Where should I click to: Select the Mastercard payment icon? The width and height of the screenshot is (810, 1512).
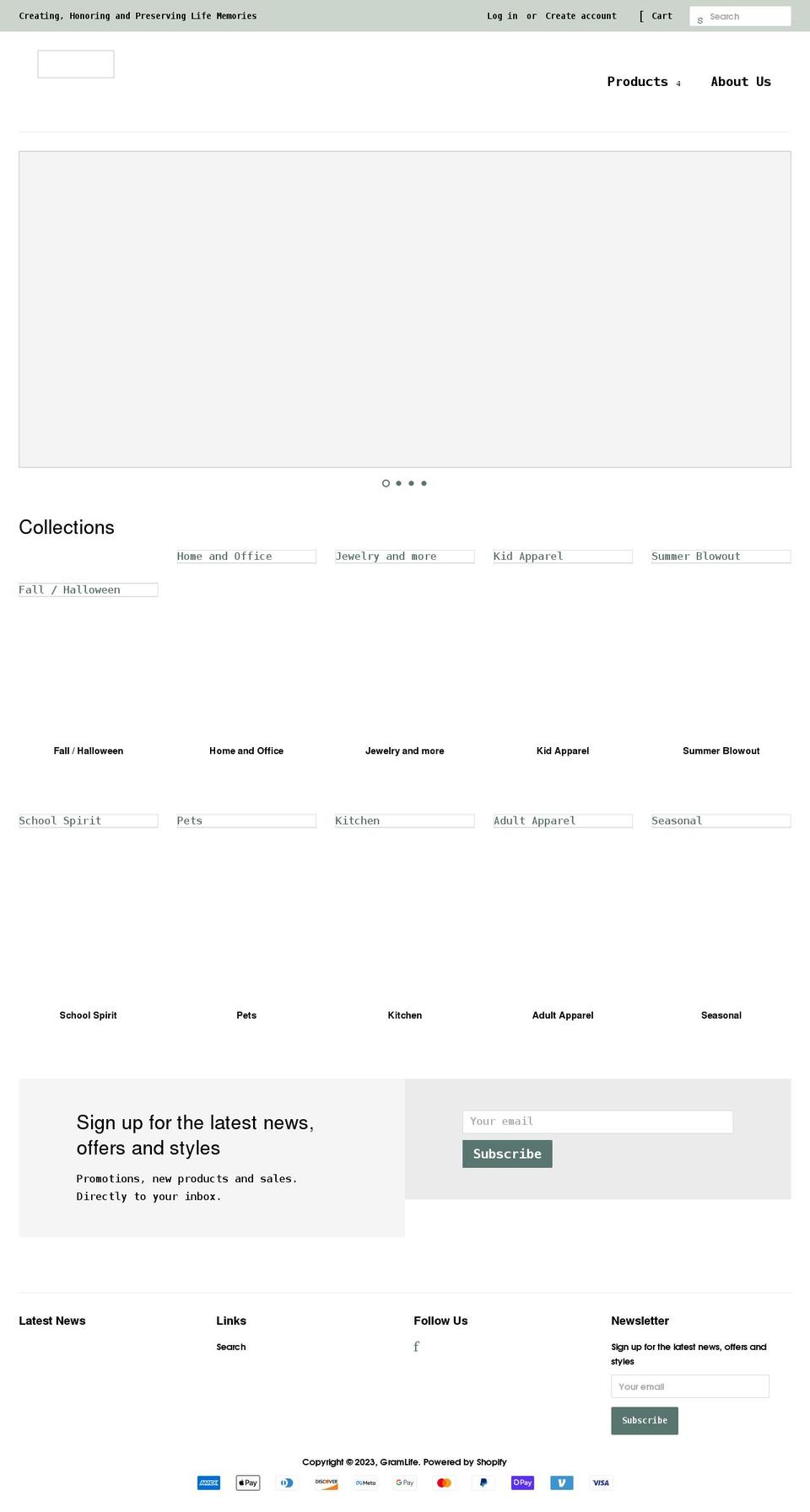click(444, 1482)
